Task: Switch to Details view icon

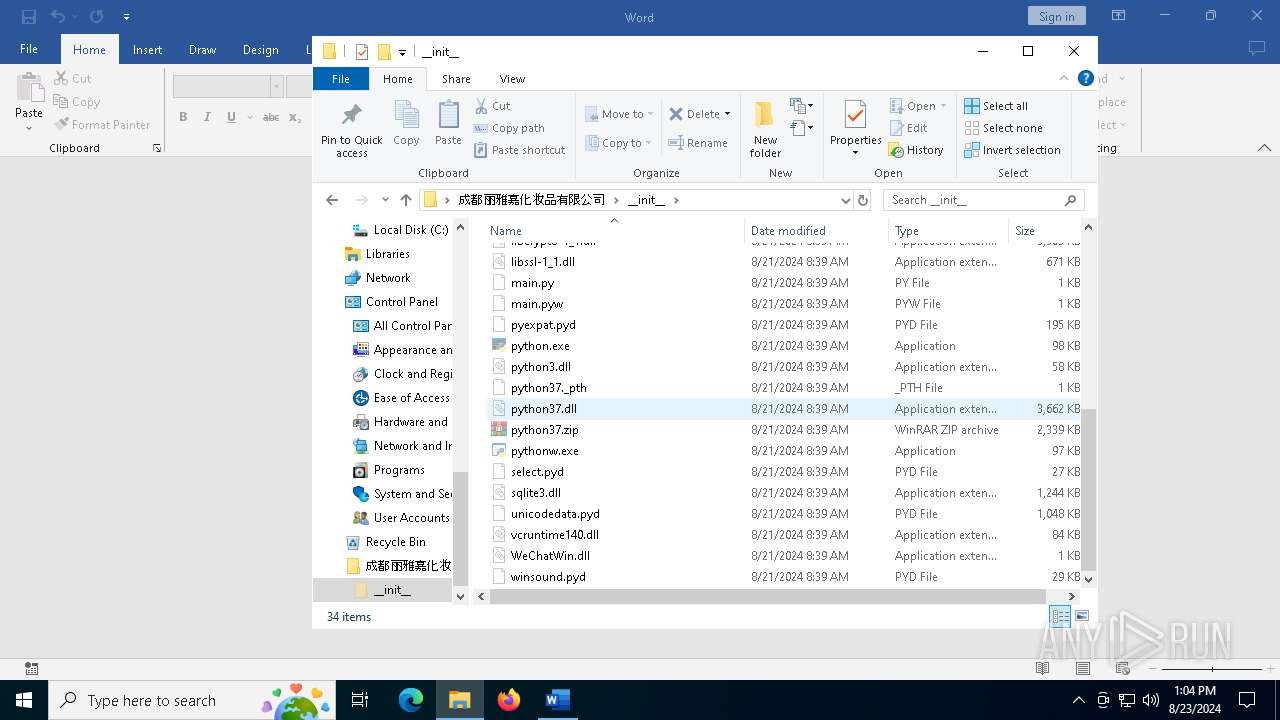Action: click(1060, 616)
